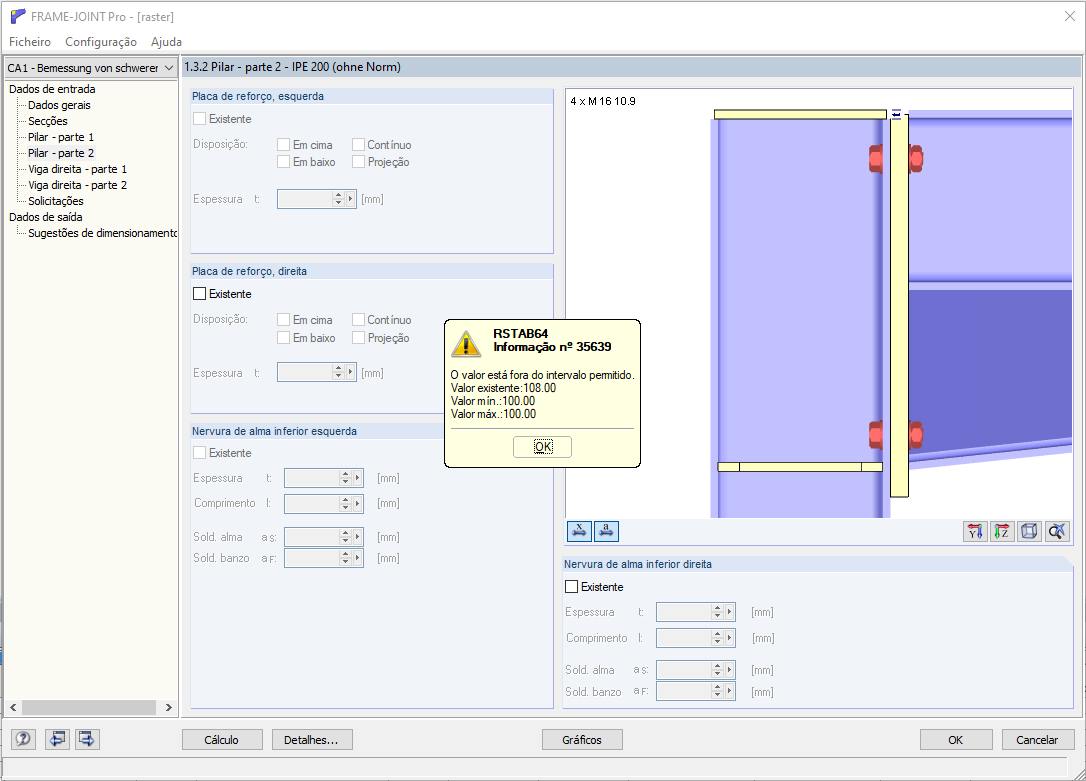Viewport: 1086px width, 781px height.
Task: Click the Dados de saída tree node
Action: (x=46, y=217)
